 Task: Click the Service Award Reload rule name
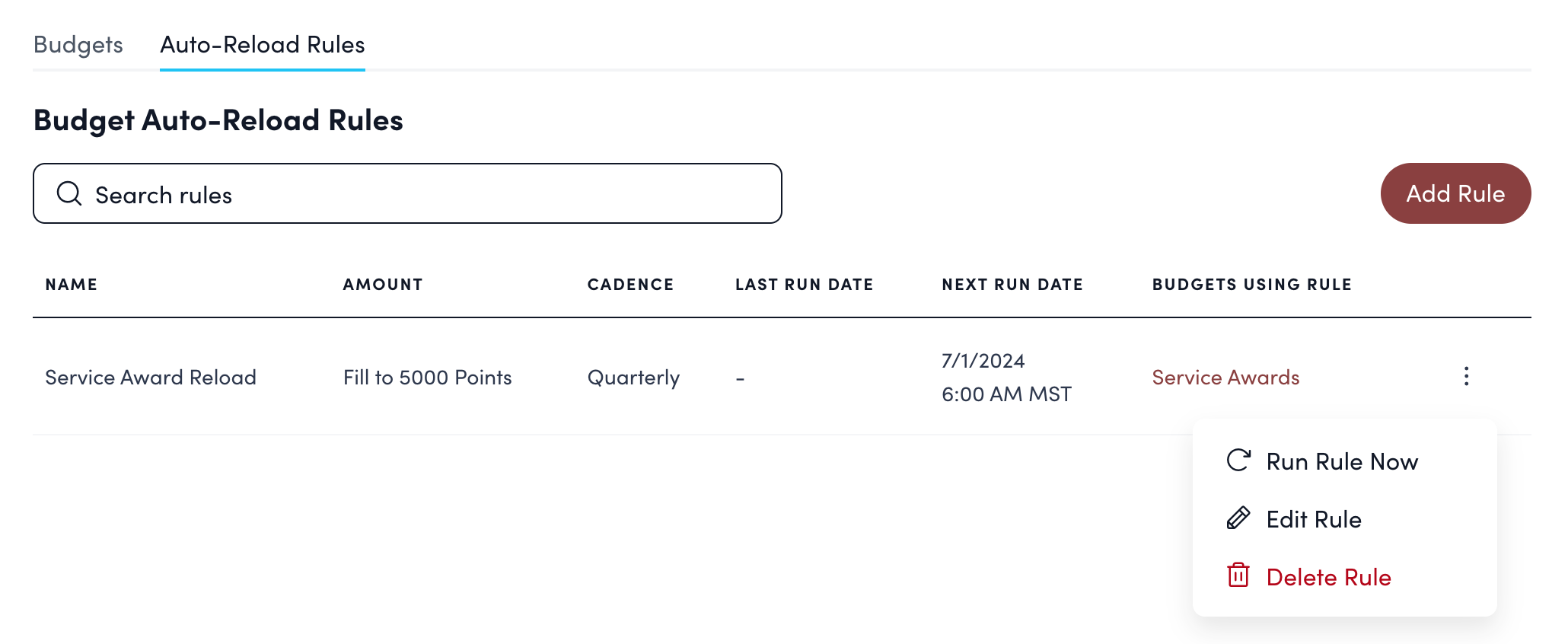point(151,378)
